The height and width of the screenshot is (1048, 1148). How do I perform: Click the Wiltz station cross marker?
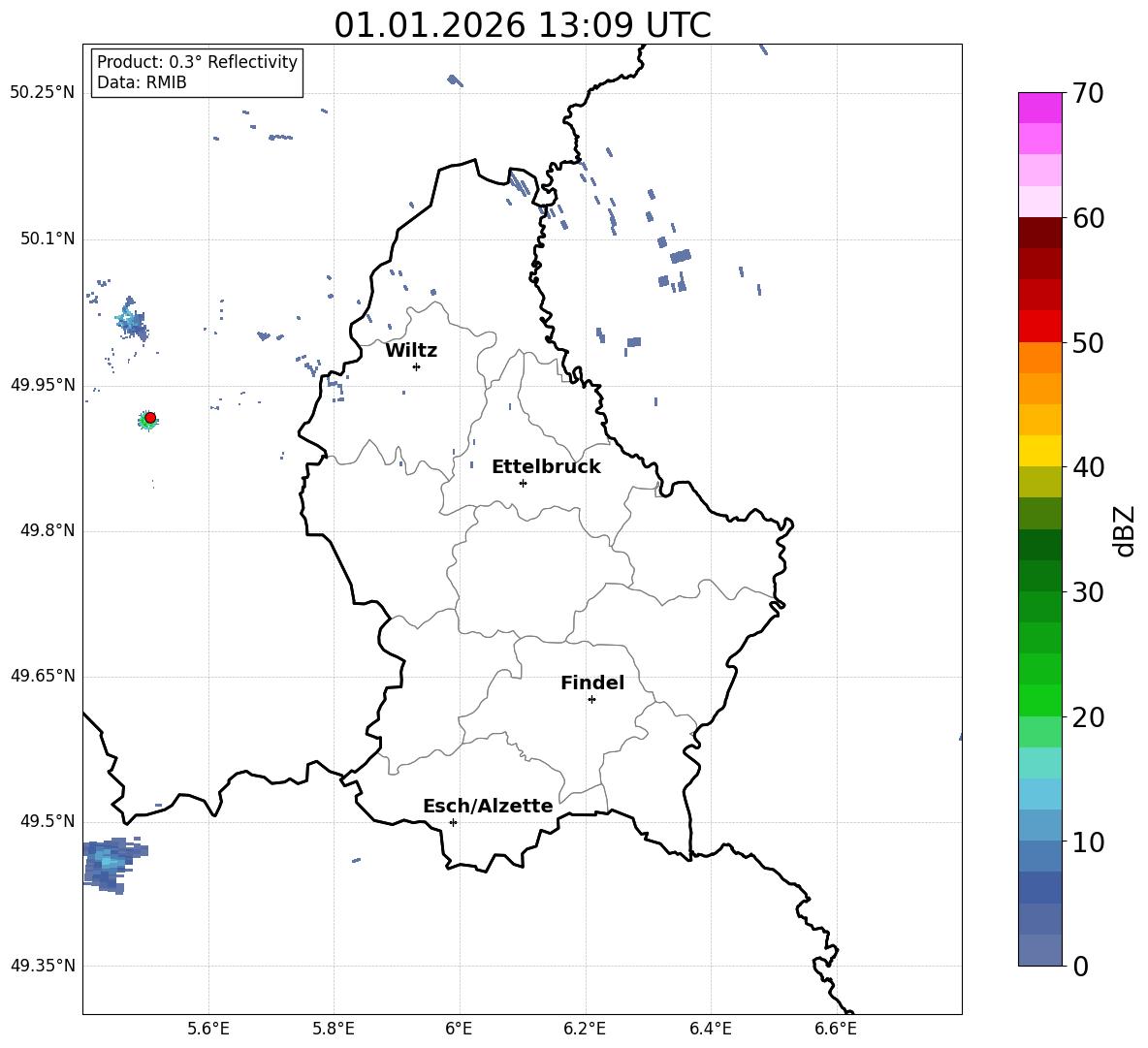(x=416, y=366)
